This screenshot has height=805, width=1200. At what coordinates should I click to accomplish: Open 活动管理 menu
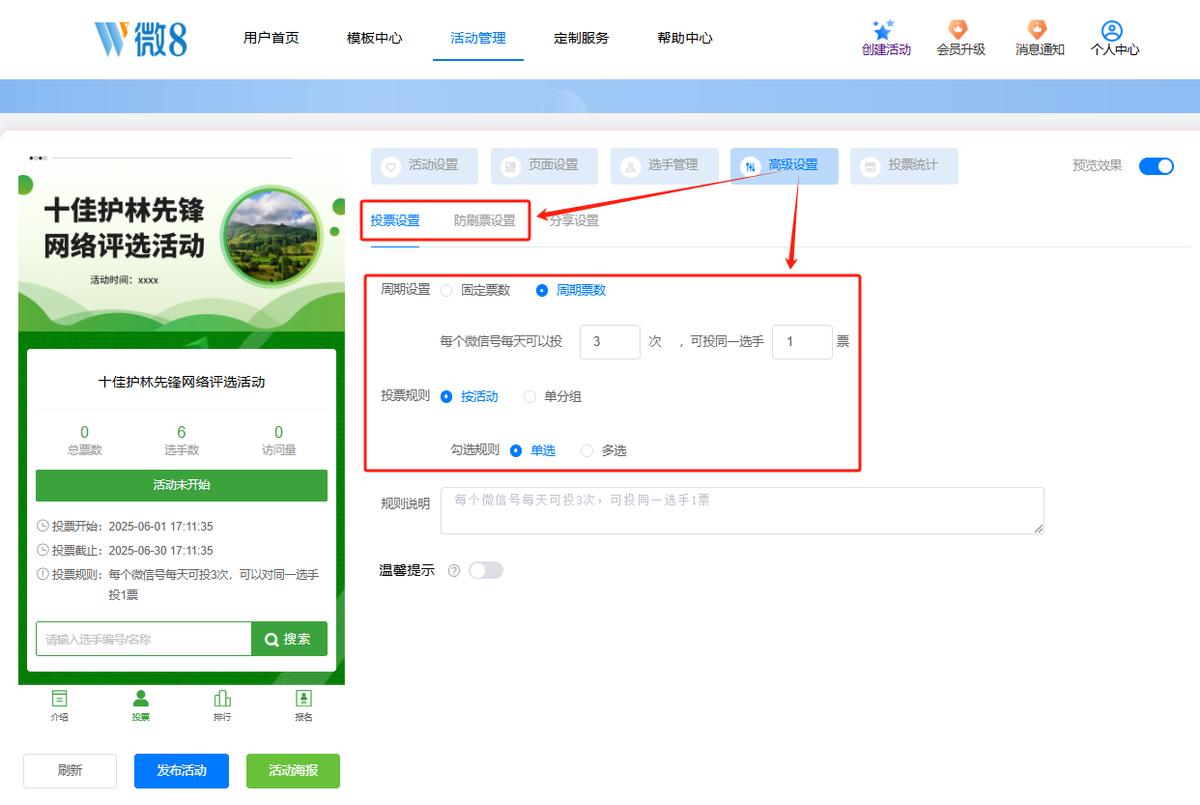pos(478,38)
